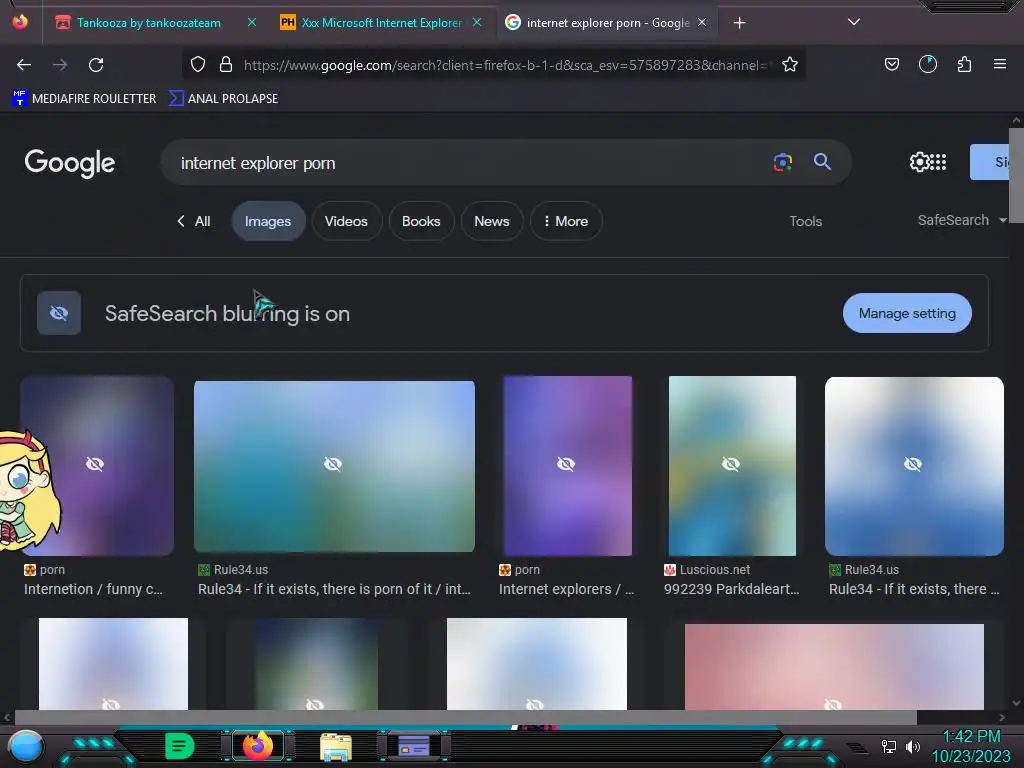Image resolution: width=1024 pixels, height=768 pixels.
Task: Click the Firefox taskbar icon
Action: click(x=257, y=746)
